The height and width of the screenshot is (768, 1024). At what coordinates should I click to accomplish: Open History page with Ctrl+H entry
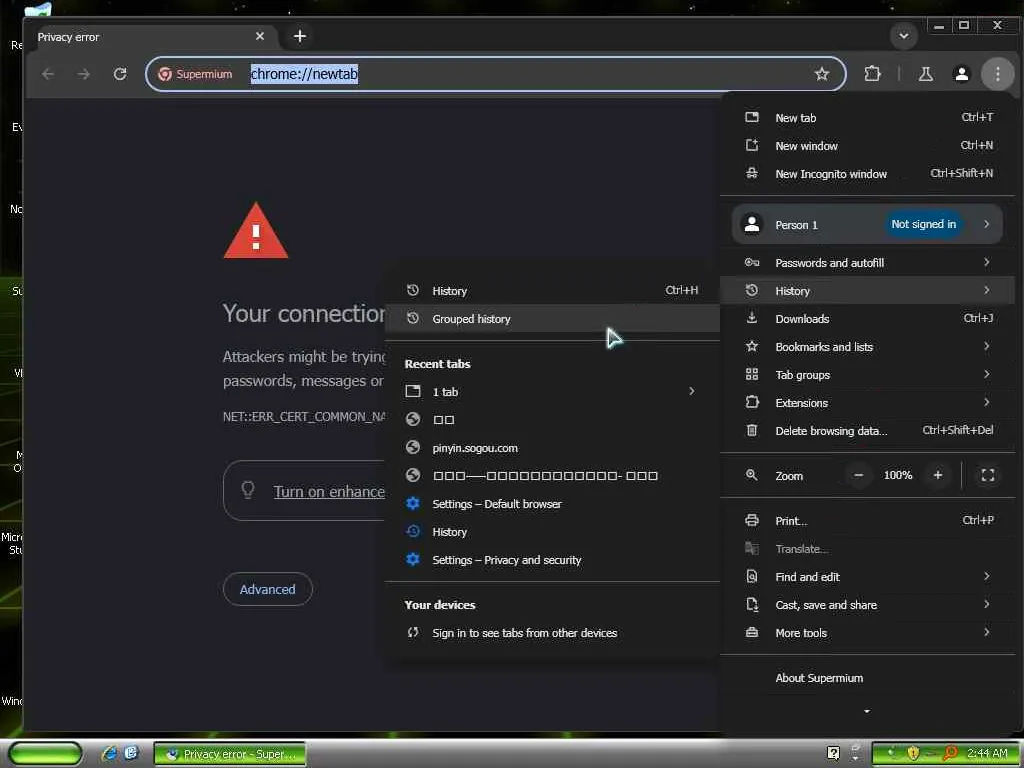click(552, 291)
